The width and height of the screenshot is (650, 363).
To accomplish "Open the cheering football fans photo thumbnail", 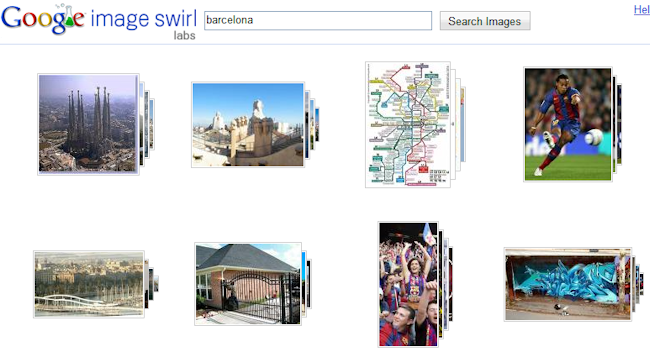I will pyautogui.click(x=408, y=284).
